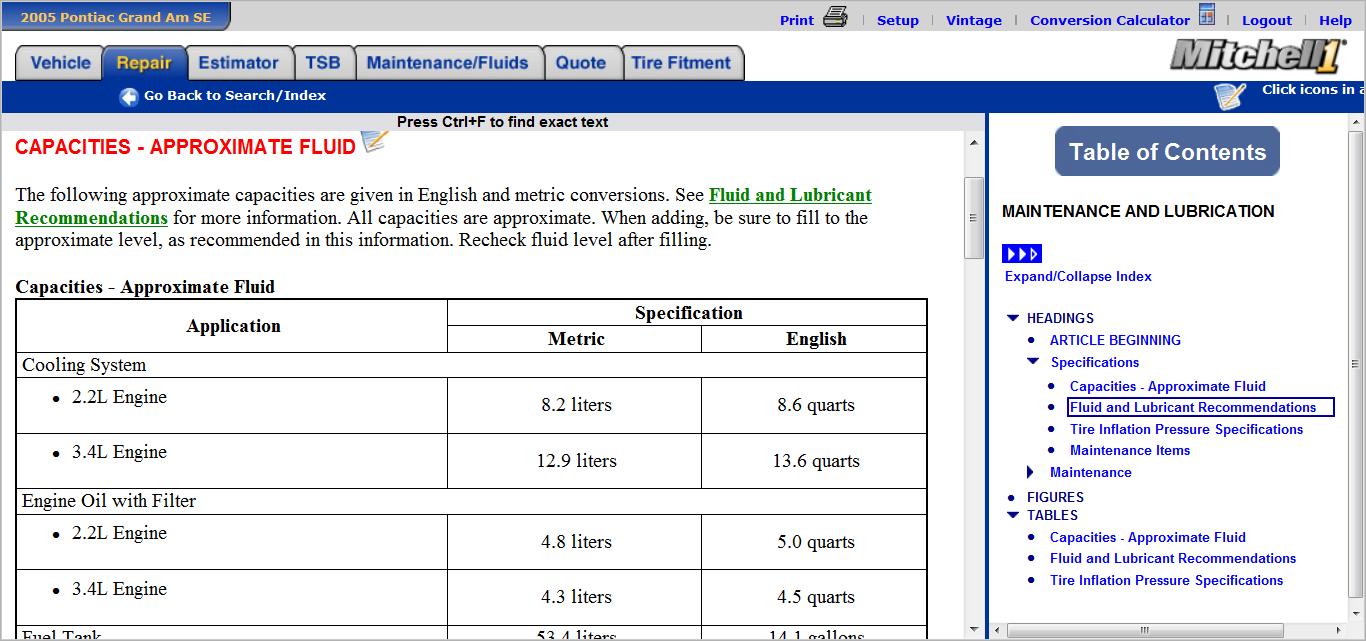
Task: Collapse the Specifications tree node
Action: point(1033,362)
